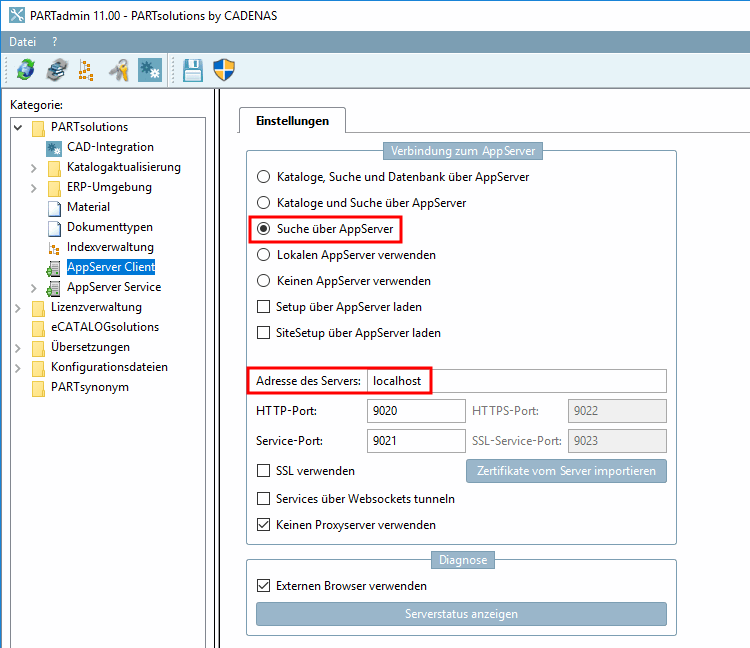Click the Lizenzverwaltung folder icon
Viewport: 750px width, 648px height.
[38, 308]
